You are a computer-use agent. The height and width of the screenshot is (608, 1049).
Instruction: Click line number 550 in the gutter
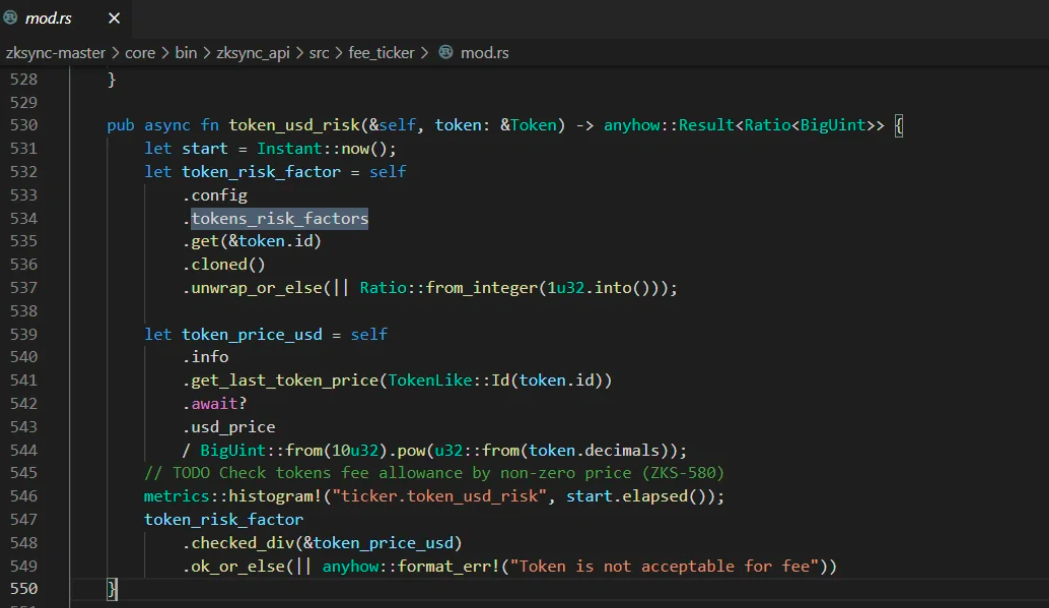pos(24,589)
